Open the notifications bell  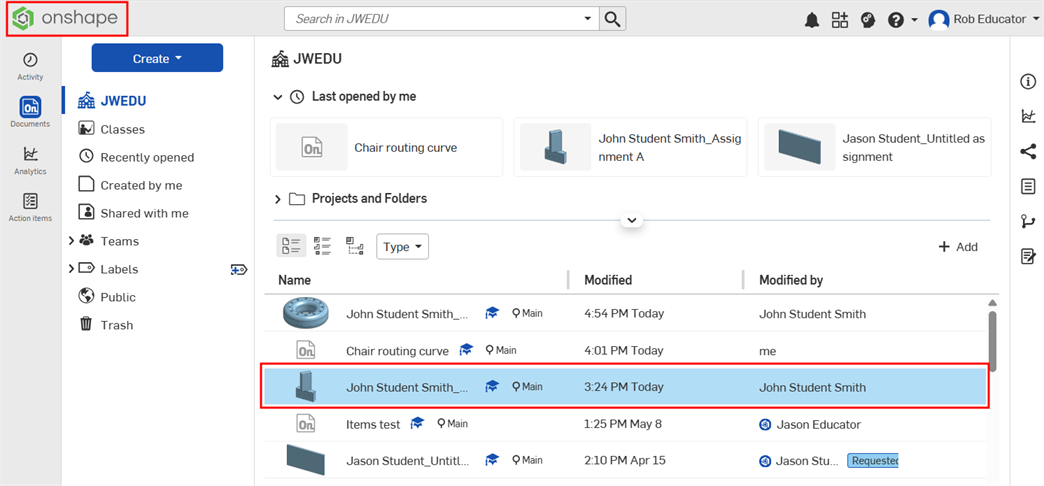coord(811,20)
